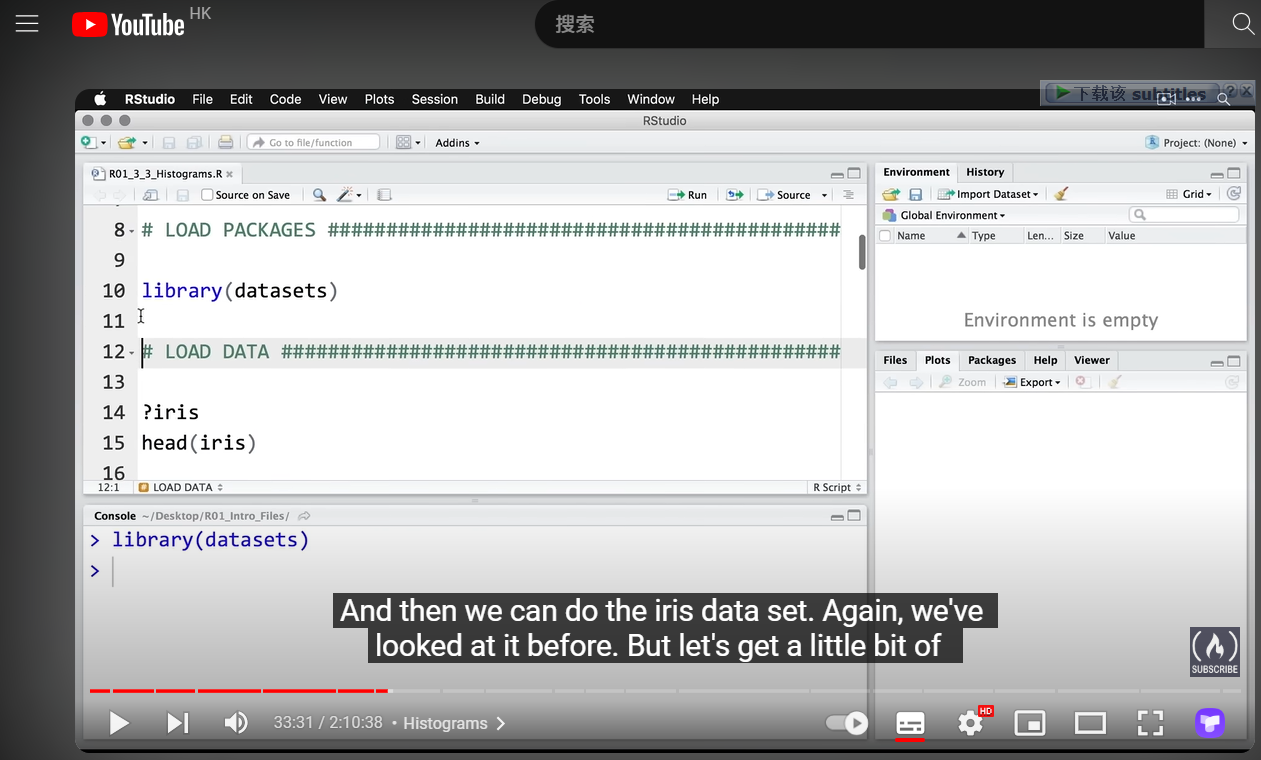Image resolution: width=1261 pixels, height=760 pixels.
Task: Switch to the History tab
Action: [x=985, y=172]
